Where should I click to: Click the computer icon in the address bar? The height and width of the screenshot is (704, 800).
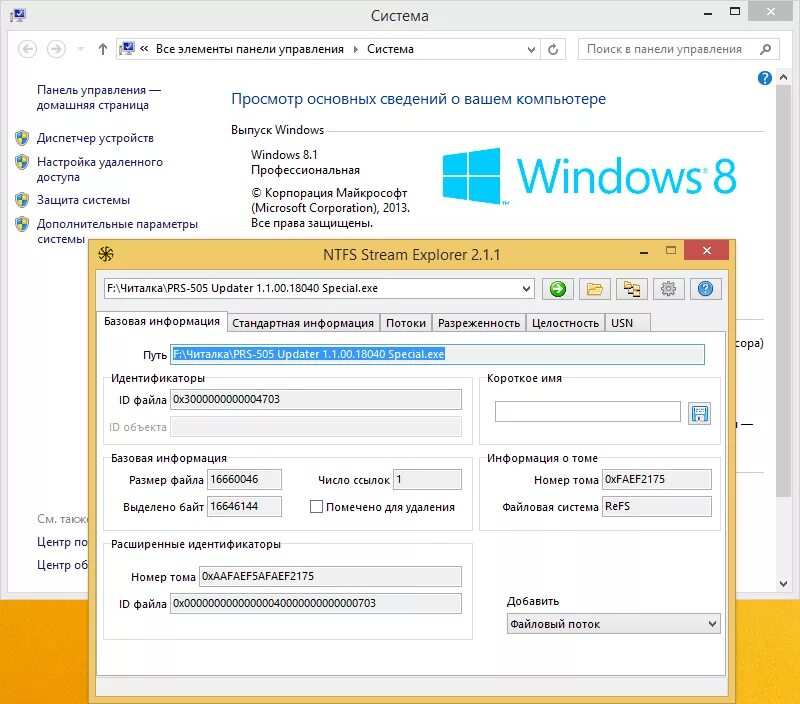pos(127,48)
